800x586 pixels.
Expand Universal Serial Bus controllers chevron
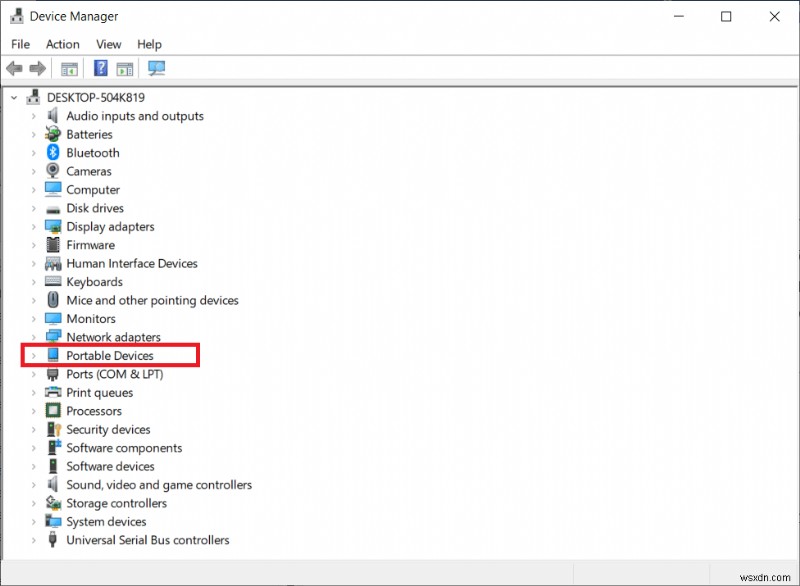click(x=34, y=540)
